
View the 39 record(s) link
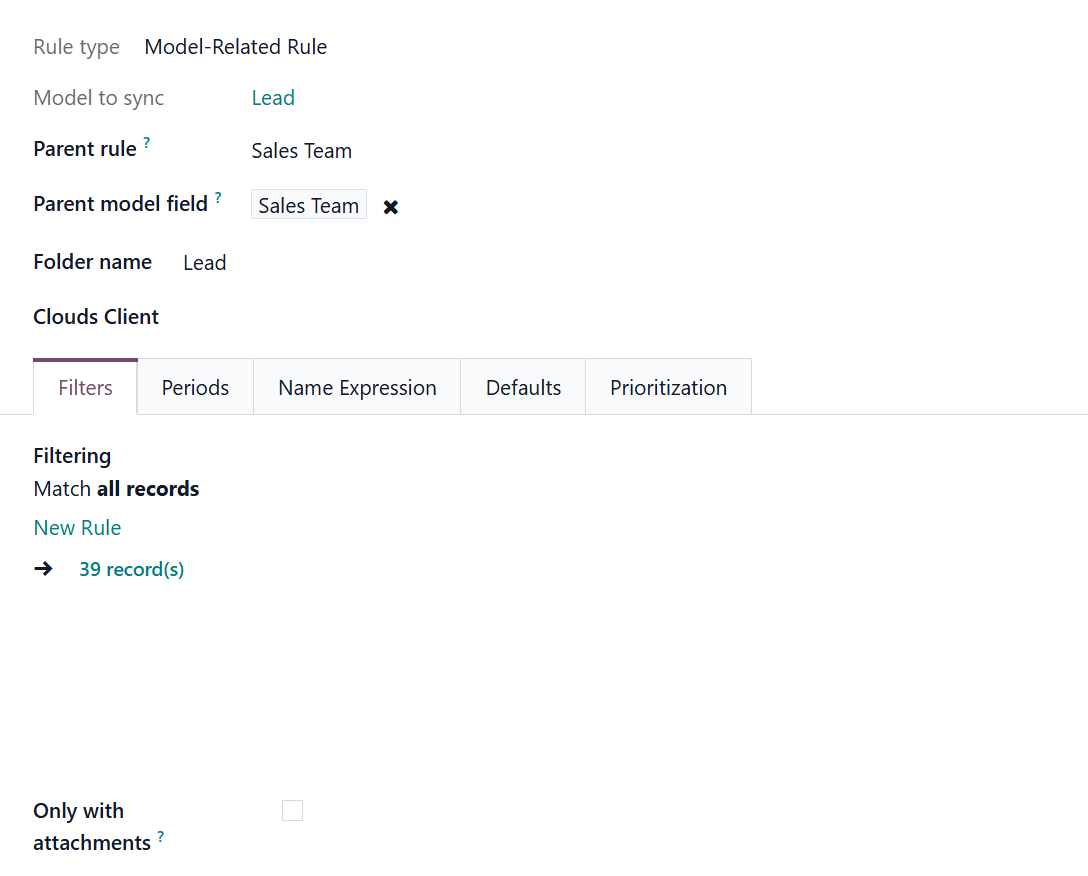tap(132, 570)
